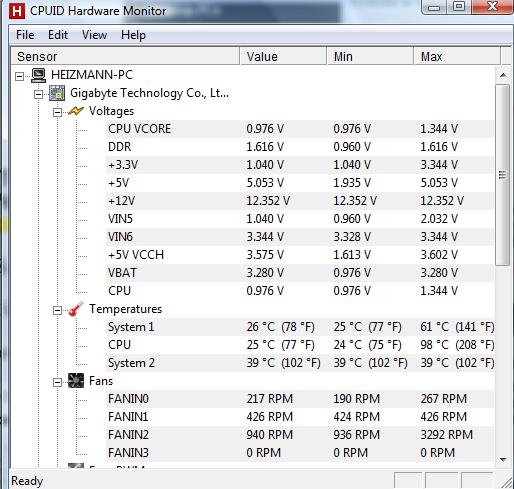
Task: Click the Sensor column header
Action: click(125, 56)
